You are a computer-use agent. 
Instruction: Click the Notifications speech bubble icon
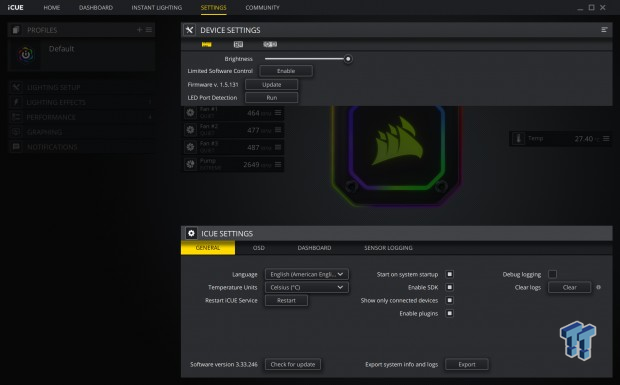pyautogui.click(x=16, y=147)
